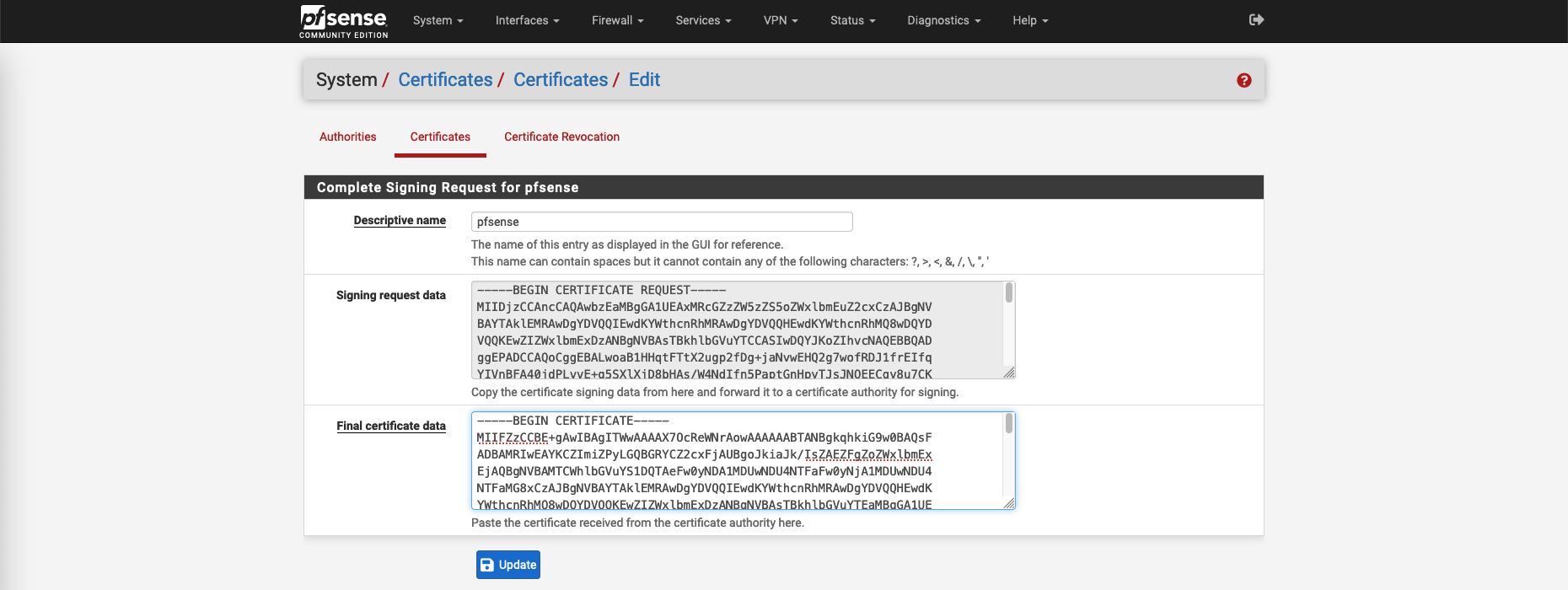Select the active Certificates tab
Viewport: 1568px width, 590px height.
pos(440,137)
